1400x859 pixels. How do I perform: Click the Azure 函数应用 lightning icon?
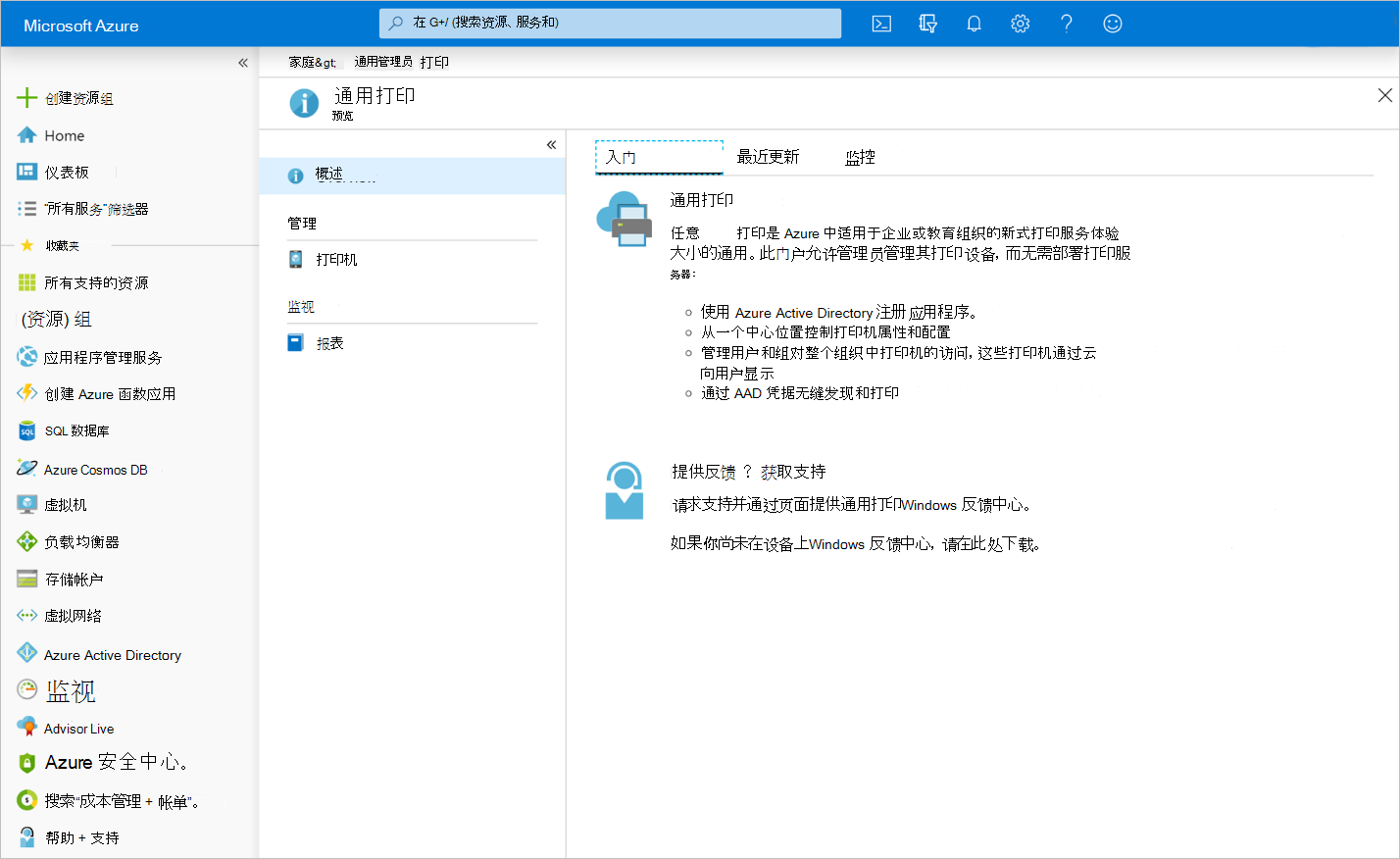[x=27, y=393]
